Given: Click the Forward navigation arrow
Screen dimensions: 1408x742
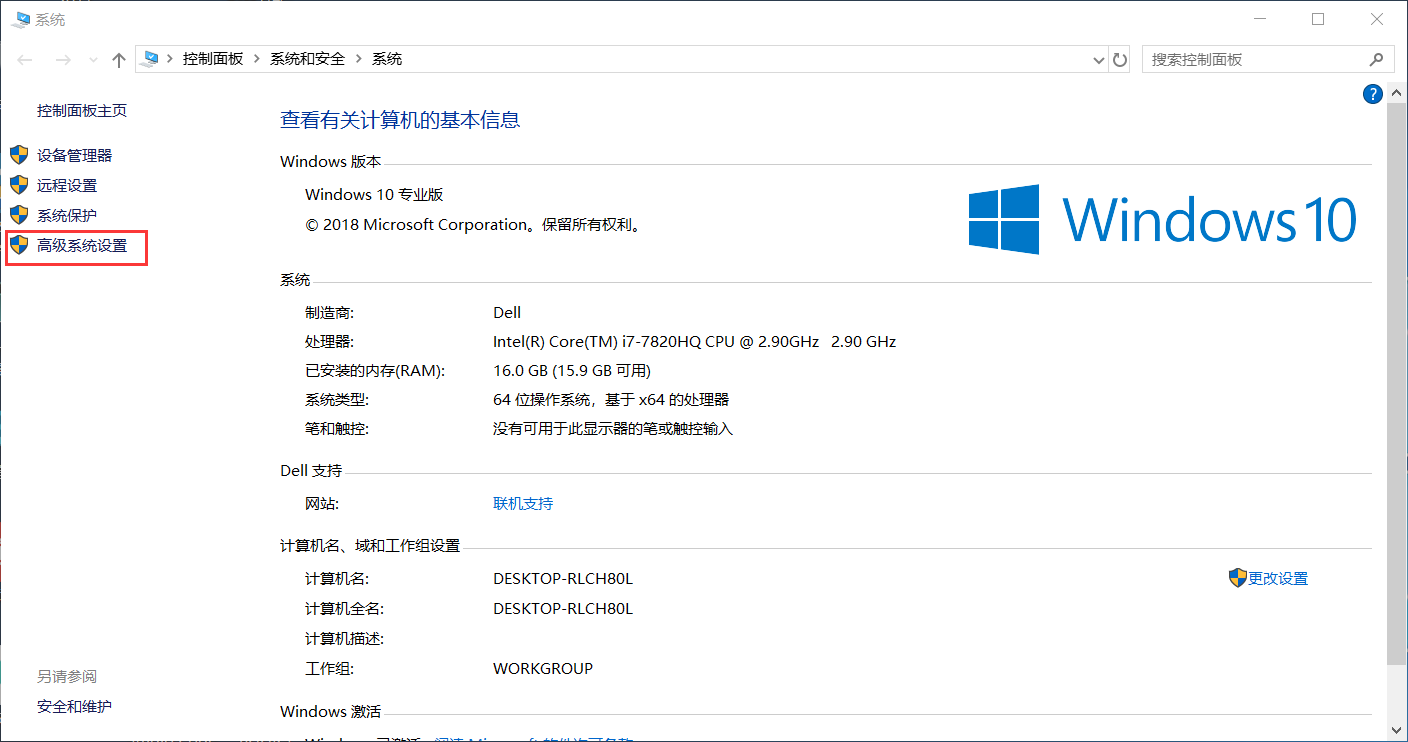Looking at the screenshot, I should click(x=62, y=60).
